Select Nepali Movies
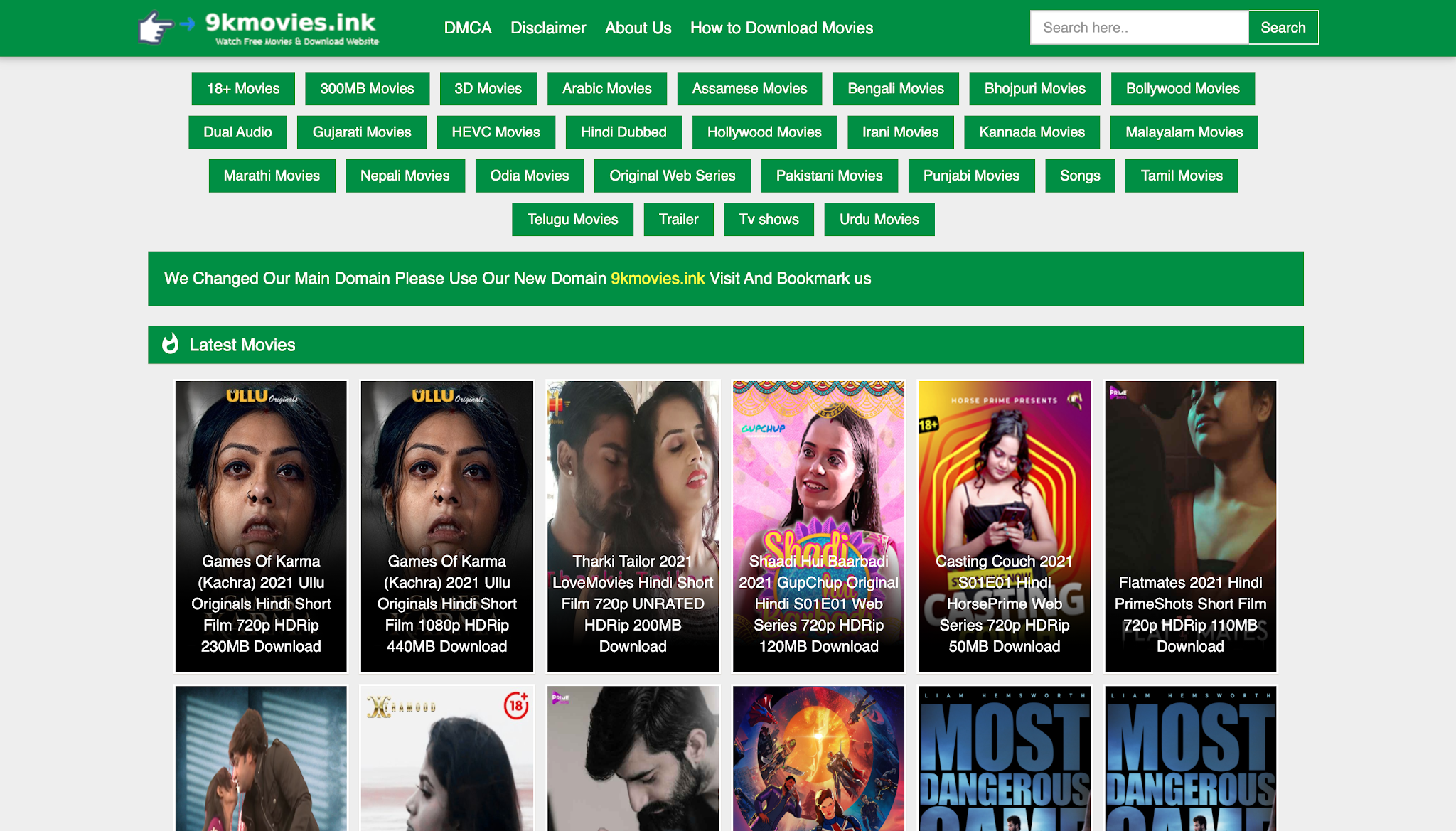 [405, 176]
